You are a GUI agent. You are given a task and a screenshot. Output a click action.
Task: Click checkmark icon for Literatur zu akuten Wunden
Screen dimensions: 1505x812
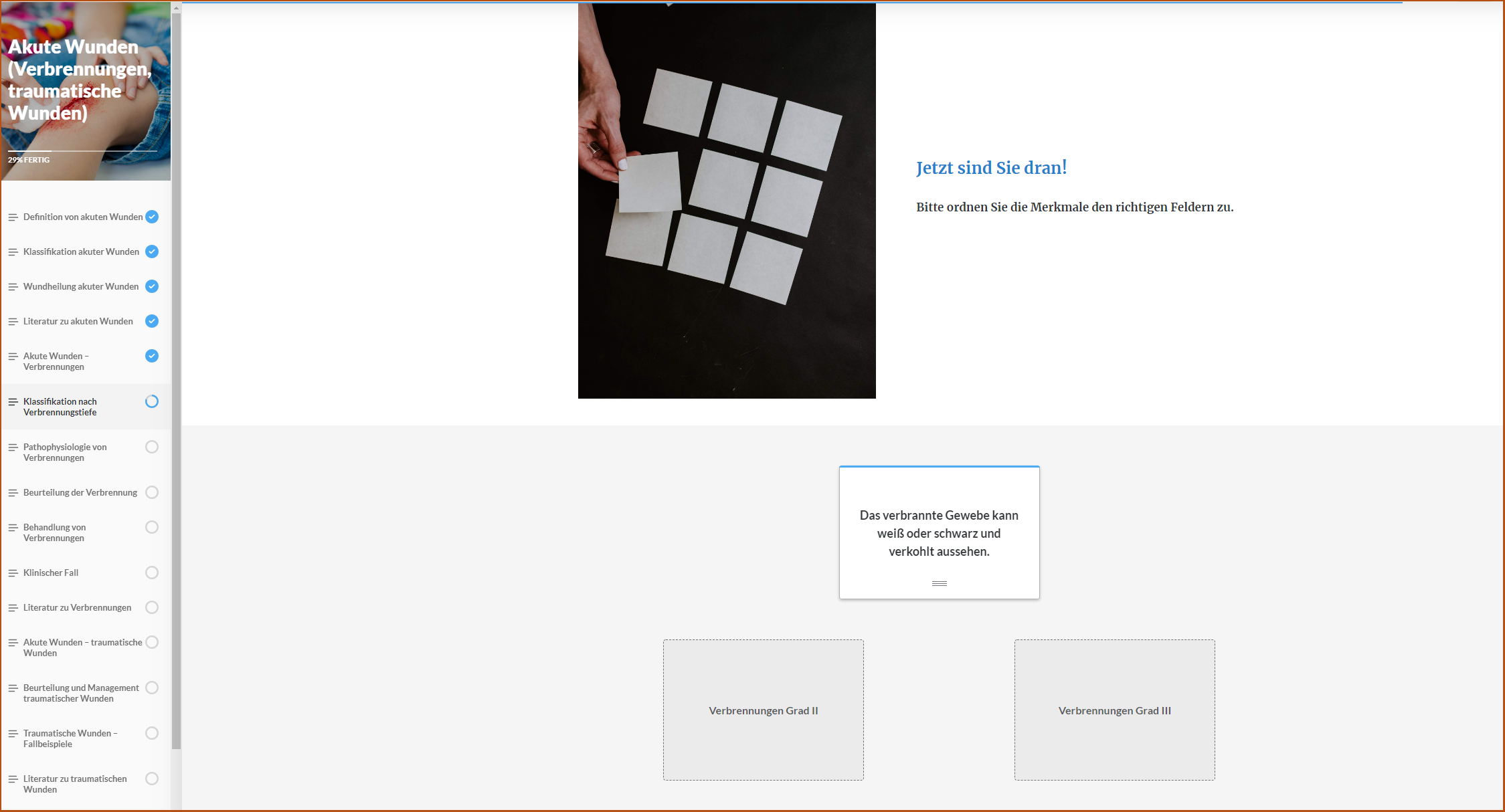[152, 321]
